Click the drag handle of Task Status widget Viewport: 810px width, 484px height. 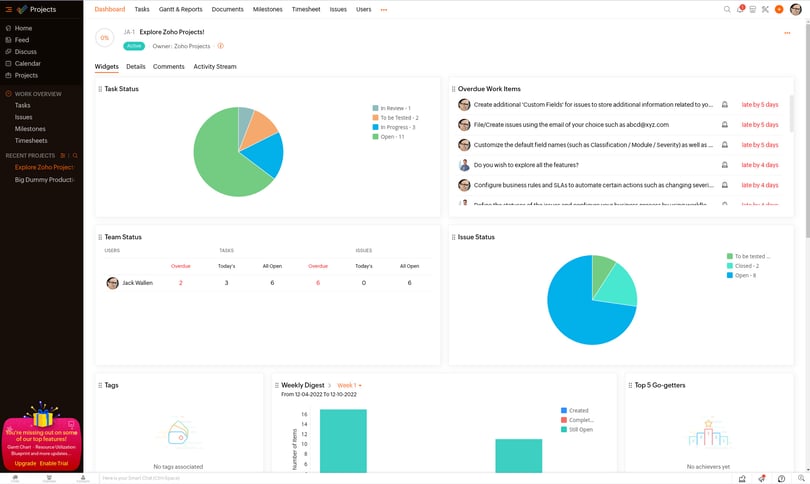coord(100,89)
